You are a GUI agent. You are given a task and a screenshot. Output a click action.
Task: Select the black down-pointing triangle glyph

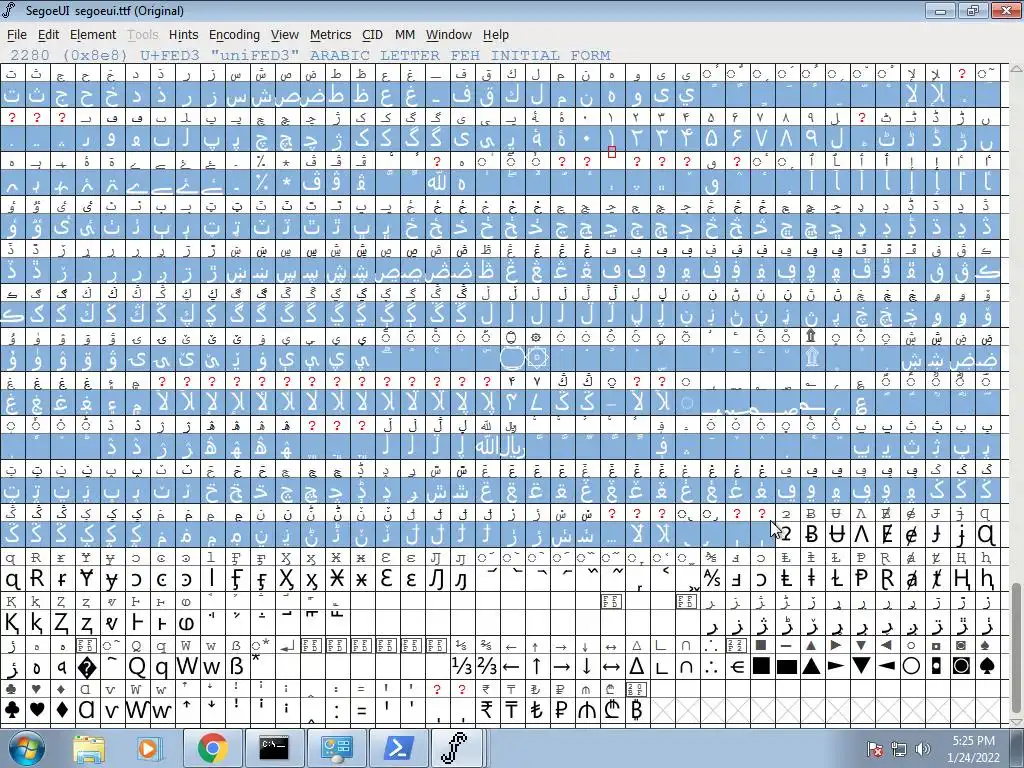(x=862, y=666)
